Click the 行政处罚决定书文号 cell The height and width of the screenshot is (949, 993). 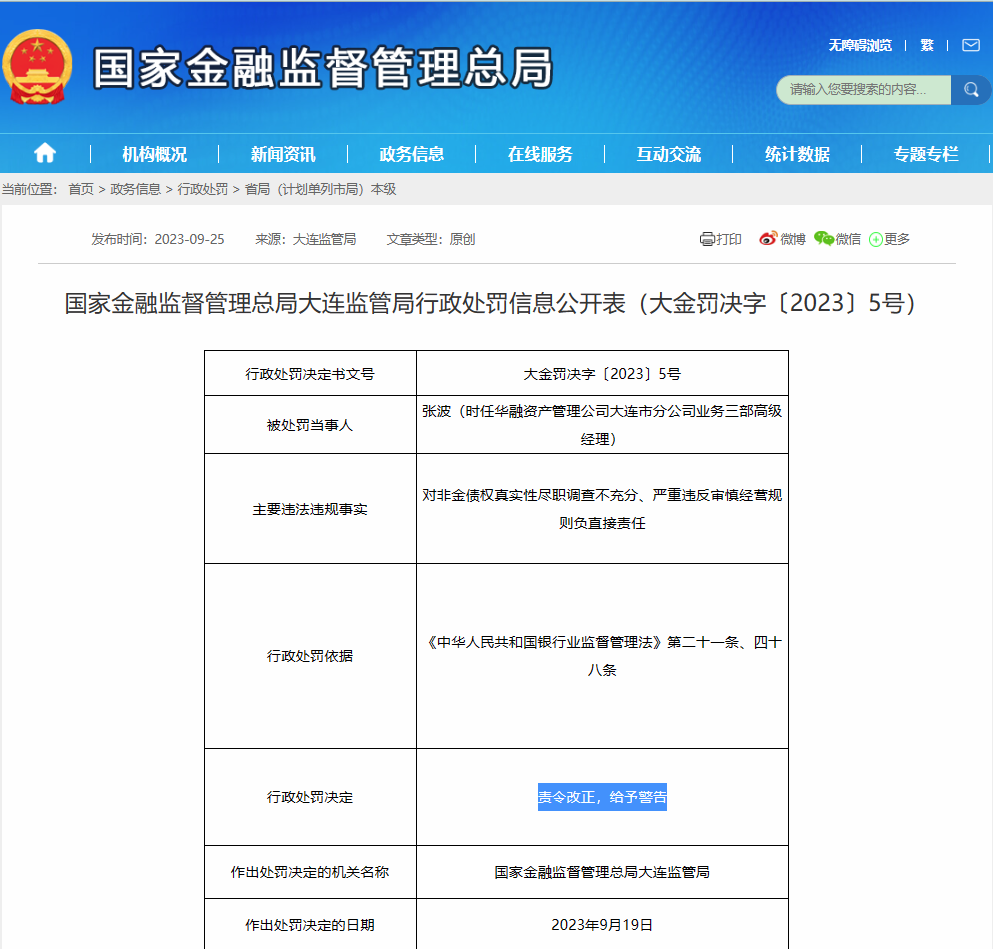(x=310, y=374)
